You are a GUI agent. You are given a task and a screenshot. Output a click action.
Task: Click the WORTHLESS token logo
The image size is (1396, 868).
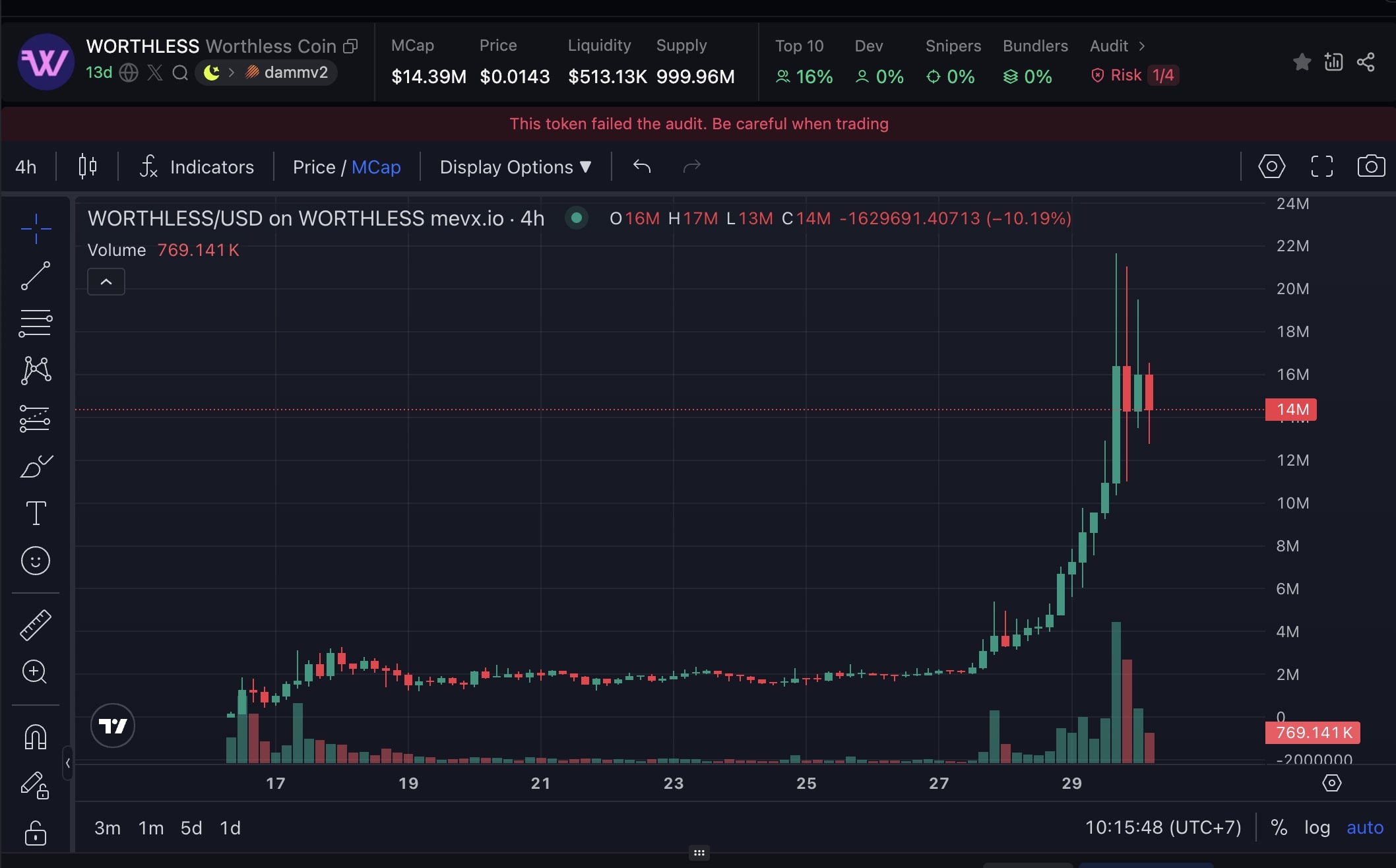[x=46, y=62]
